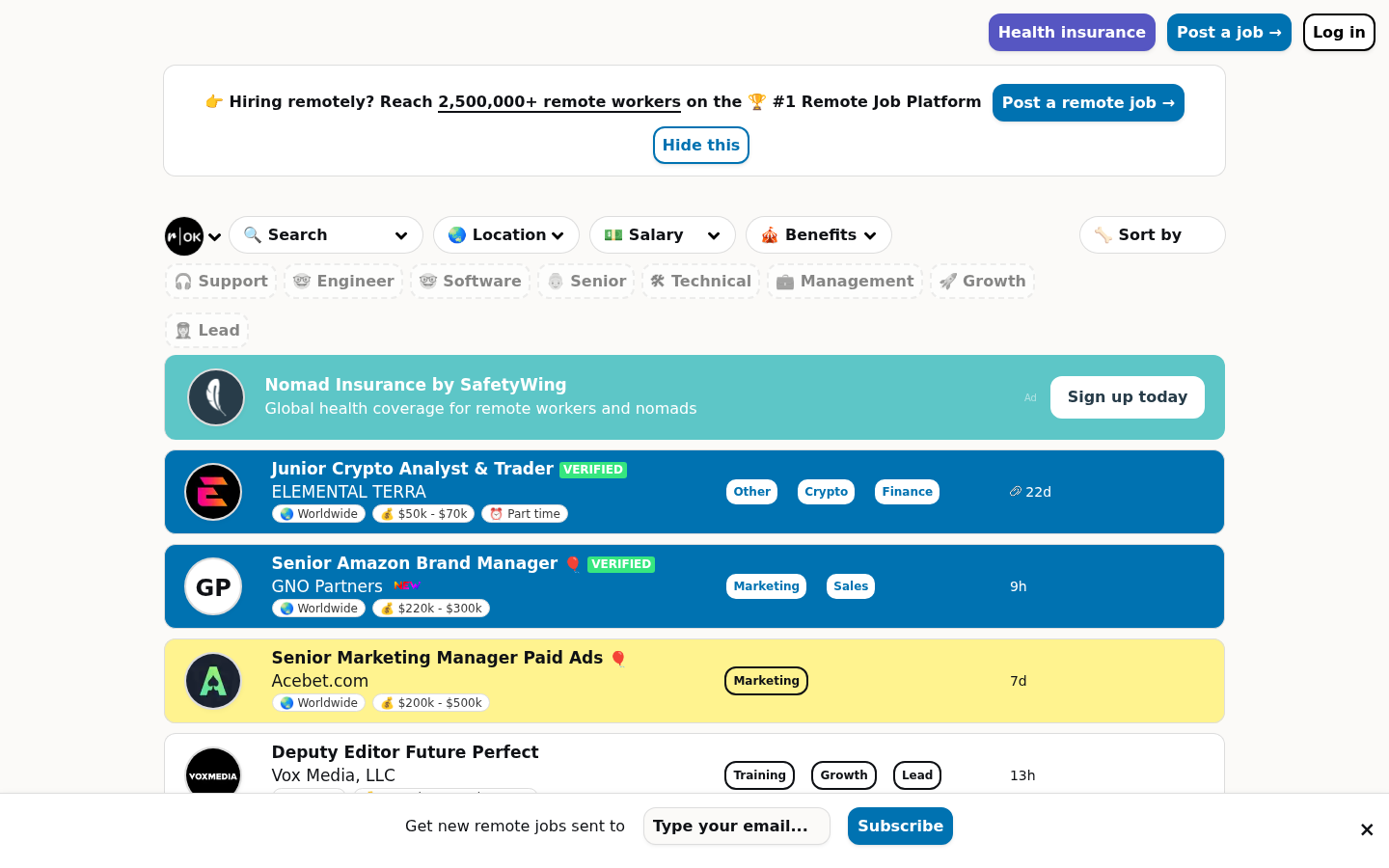Image resolution: width=1389 pixels, height=868 pixels.
Task: Enable the Management tag filter
Action: pos(845,282)
